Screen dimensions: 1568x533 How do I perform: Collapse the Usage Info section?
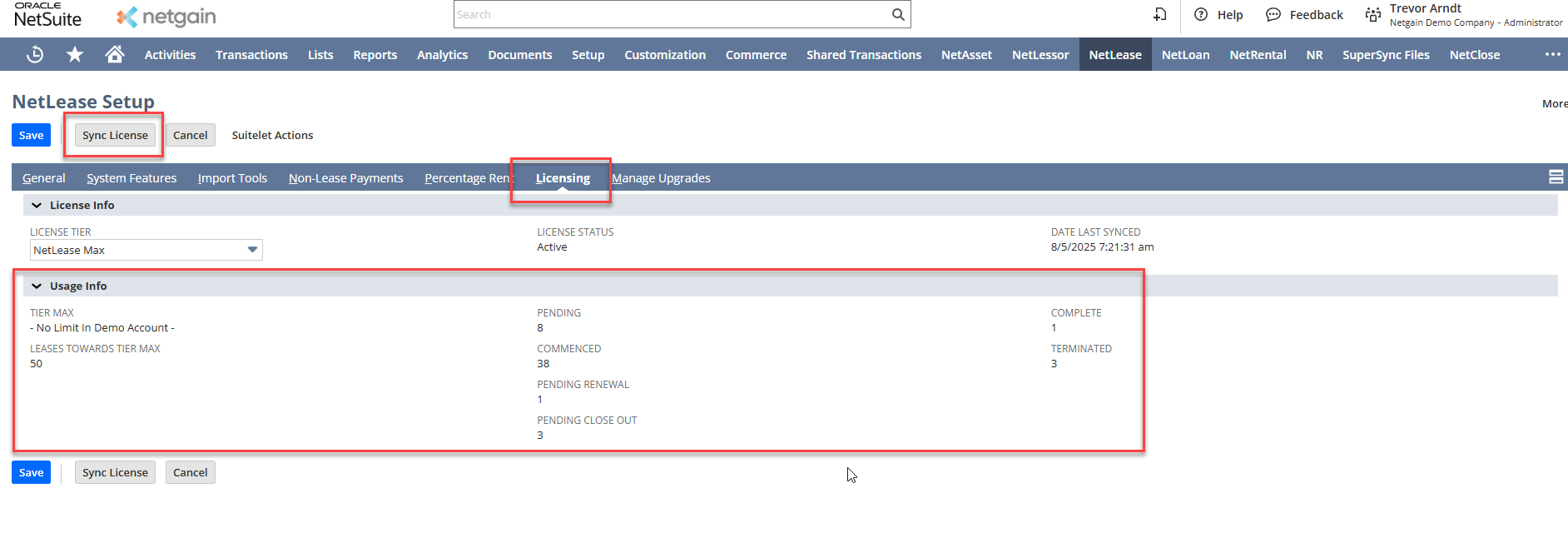coord(37,286)
